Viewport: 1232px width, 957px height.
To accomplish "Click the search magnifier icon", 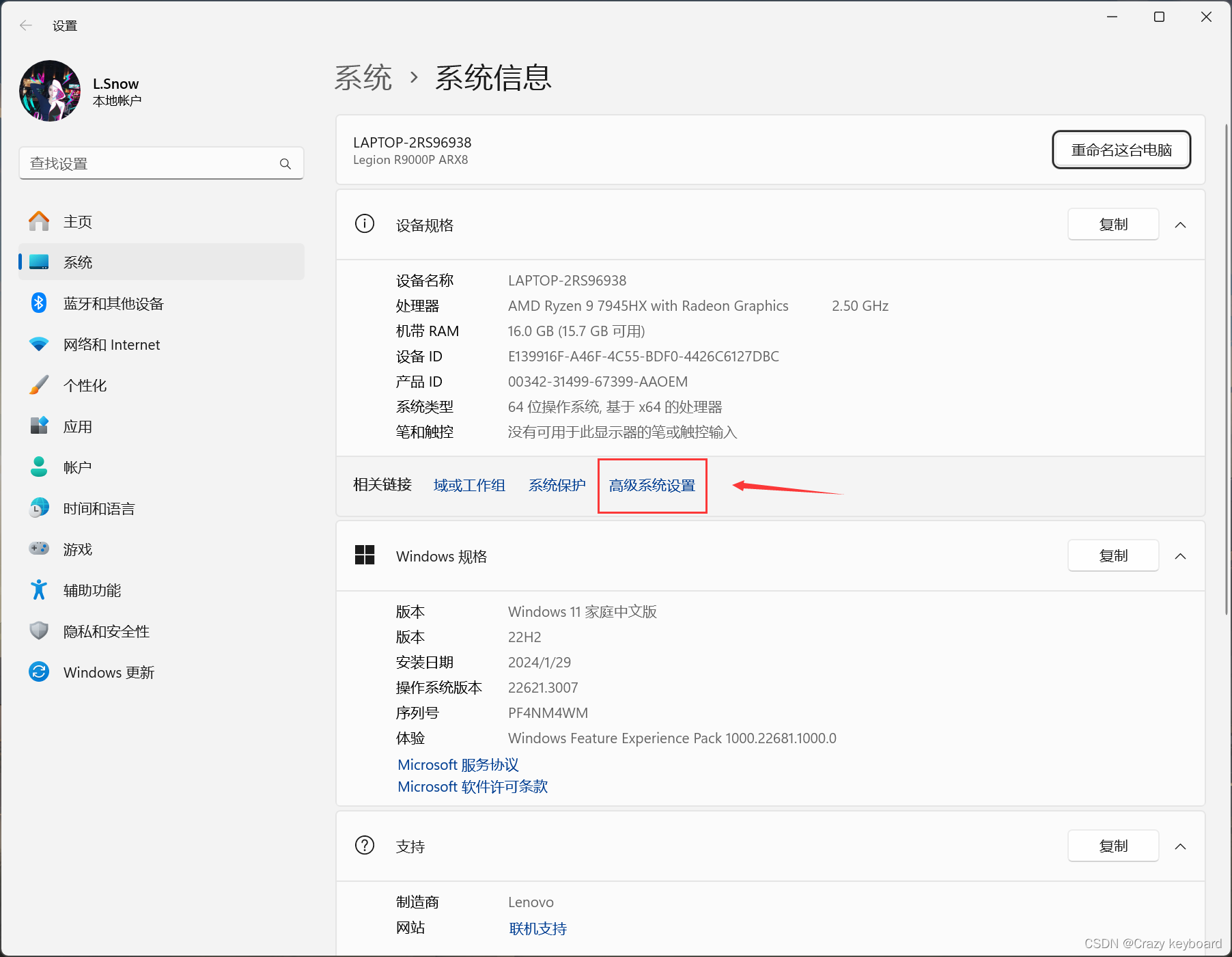I will [x=285, y=164].
